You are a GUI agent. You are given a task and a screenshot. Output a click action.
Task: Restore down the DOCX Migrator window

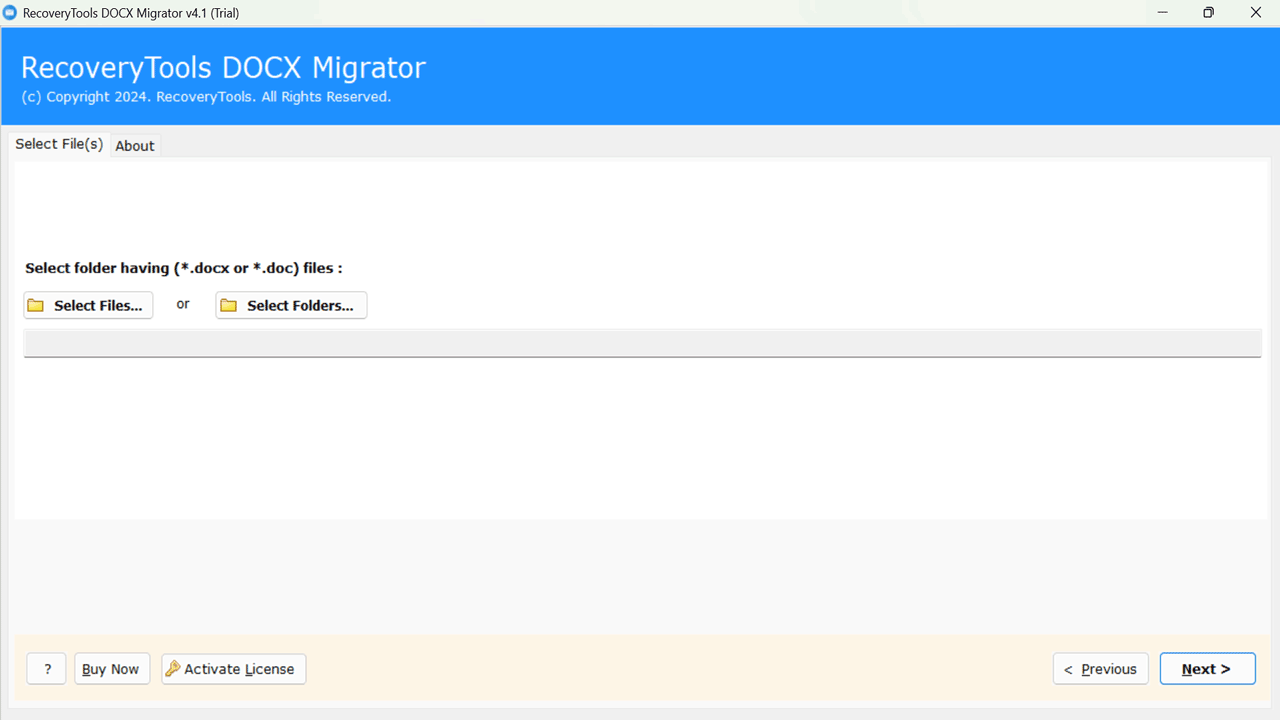pos(1209,13)
